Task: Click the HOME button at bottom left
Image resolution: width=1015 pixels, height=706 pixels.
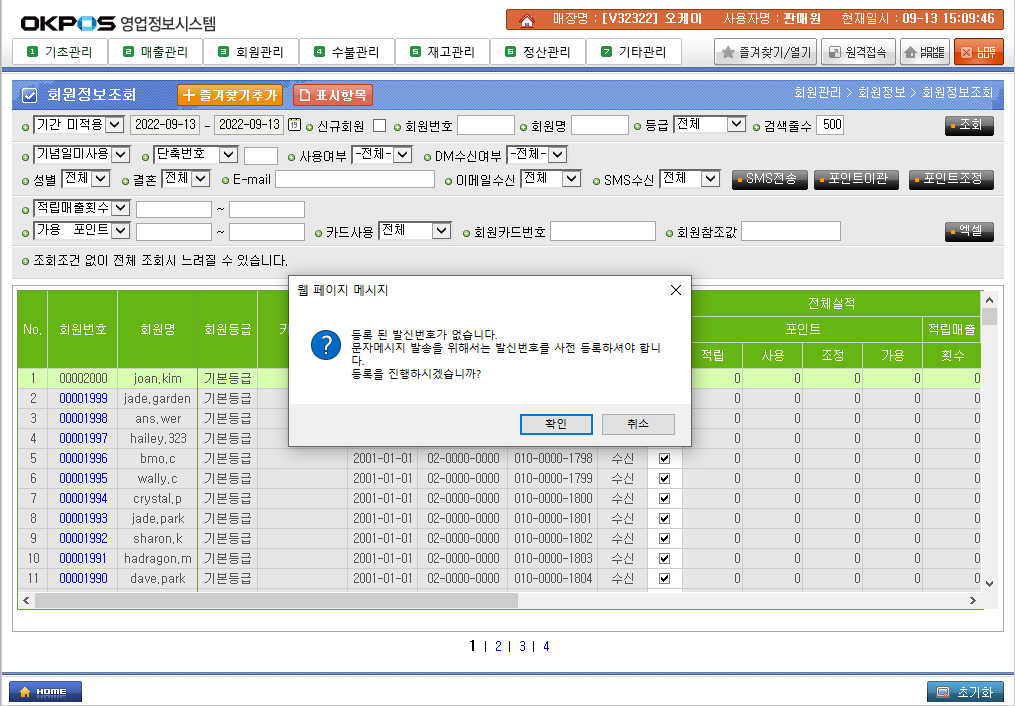Action: click(x=45, y=691)
